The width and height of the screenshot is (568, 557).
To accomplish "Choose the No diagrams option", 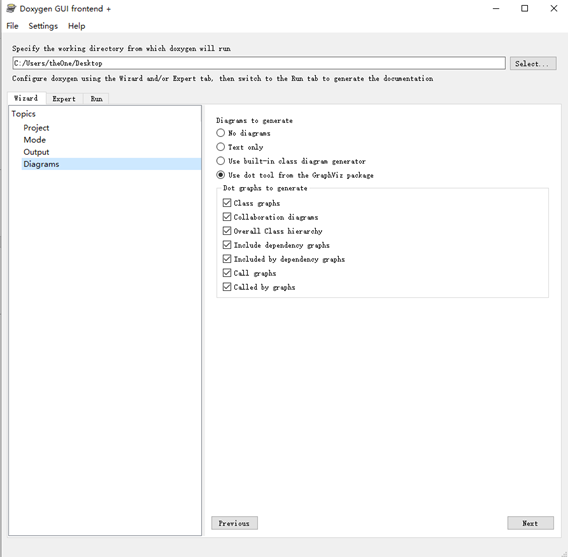I will tap(243, 133).
